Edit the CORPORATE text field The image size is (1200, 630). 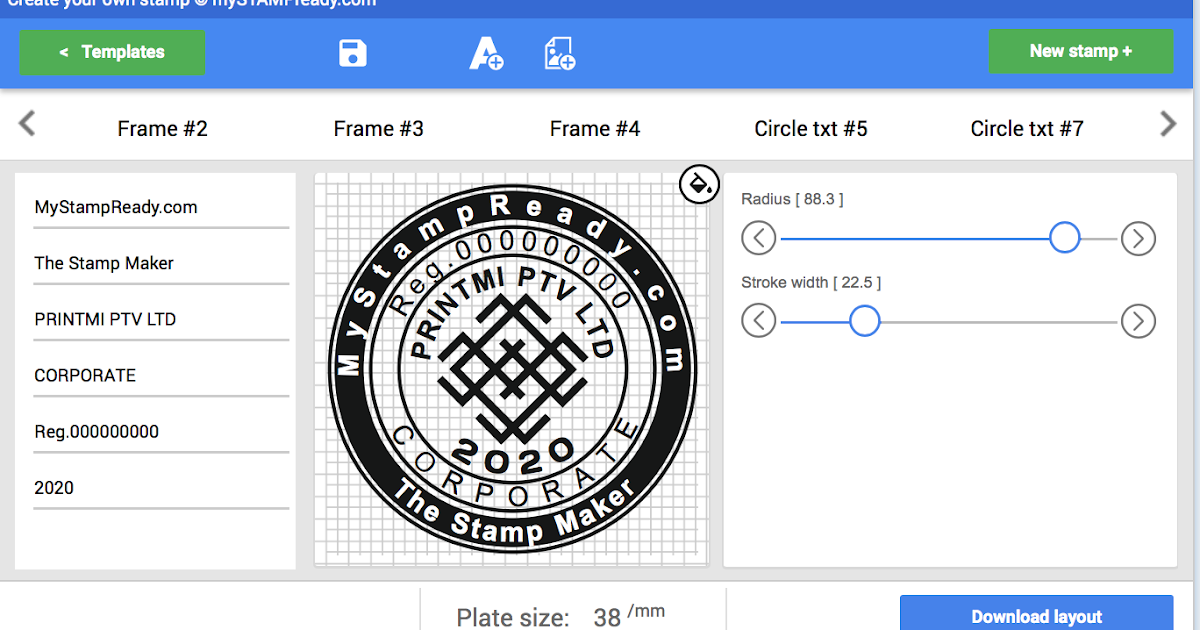[x=161, y=376]
